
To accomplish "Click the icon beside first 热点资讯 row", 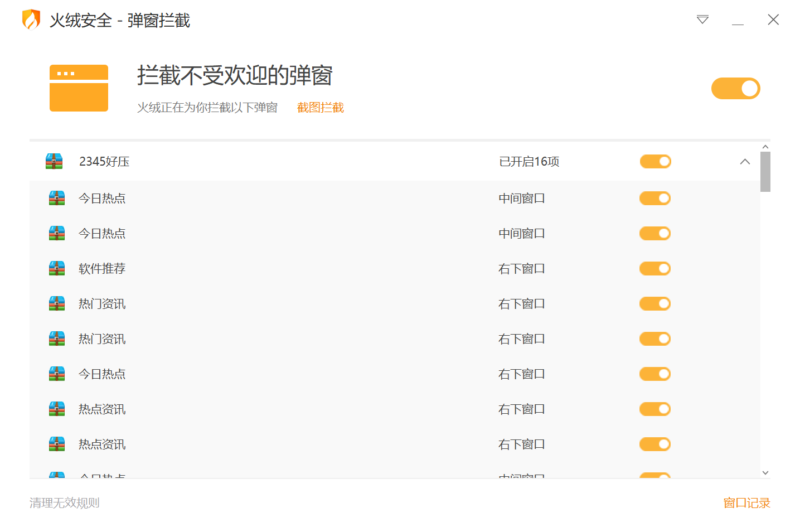I will tap(57, 409).
